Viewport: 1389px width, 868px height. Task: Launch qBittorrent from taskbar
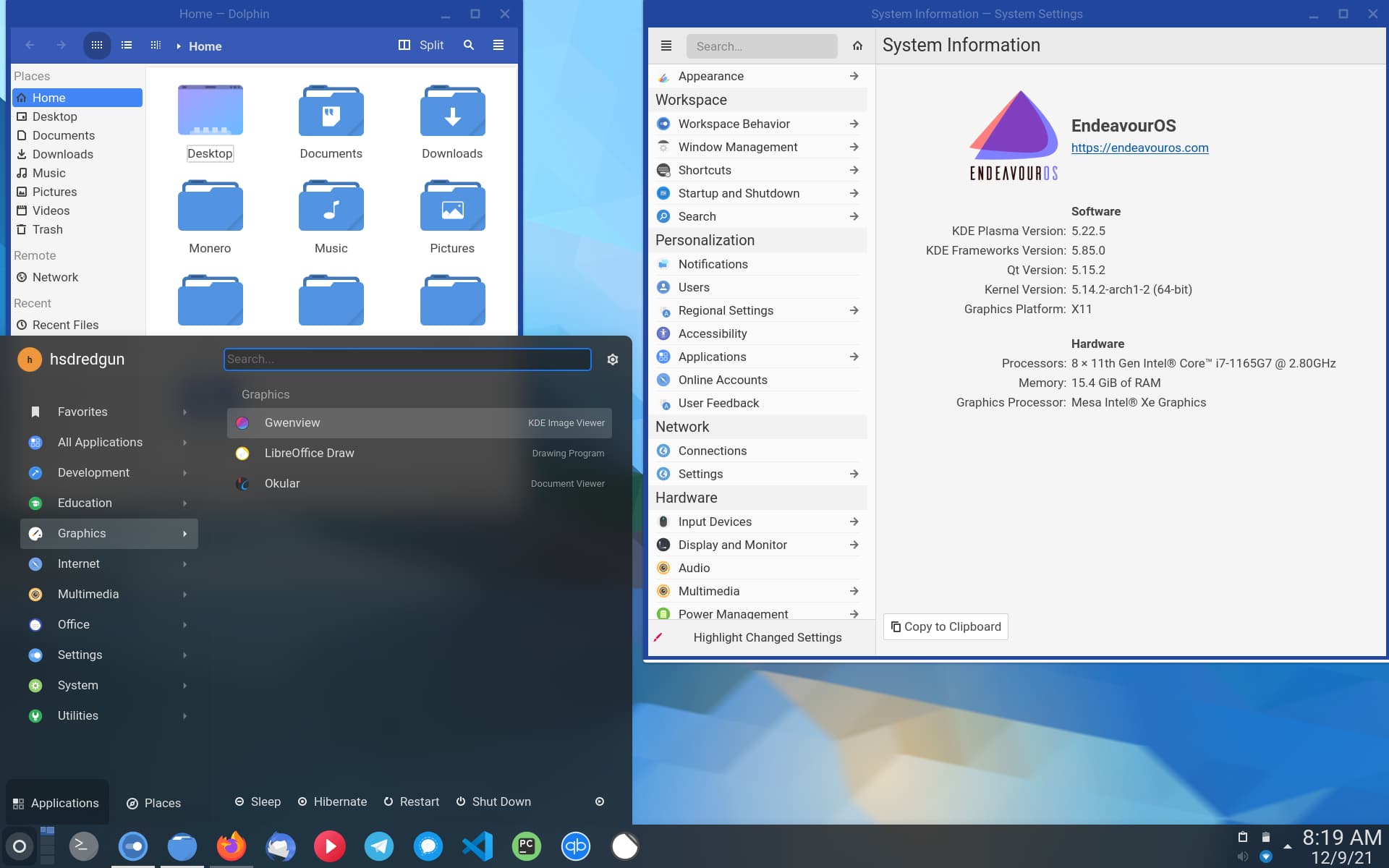pyautogui.click(x=575, y=846)
